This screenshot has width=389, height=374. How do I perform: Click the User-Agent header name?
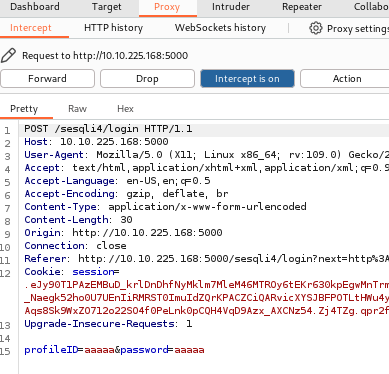(54, 155)
